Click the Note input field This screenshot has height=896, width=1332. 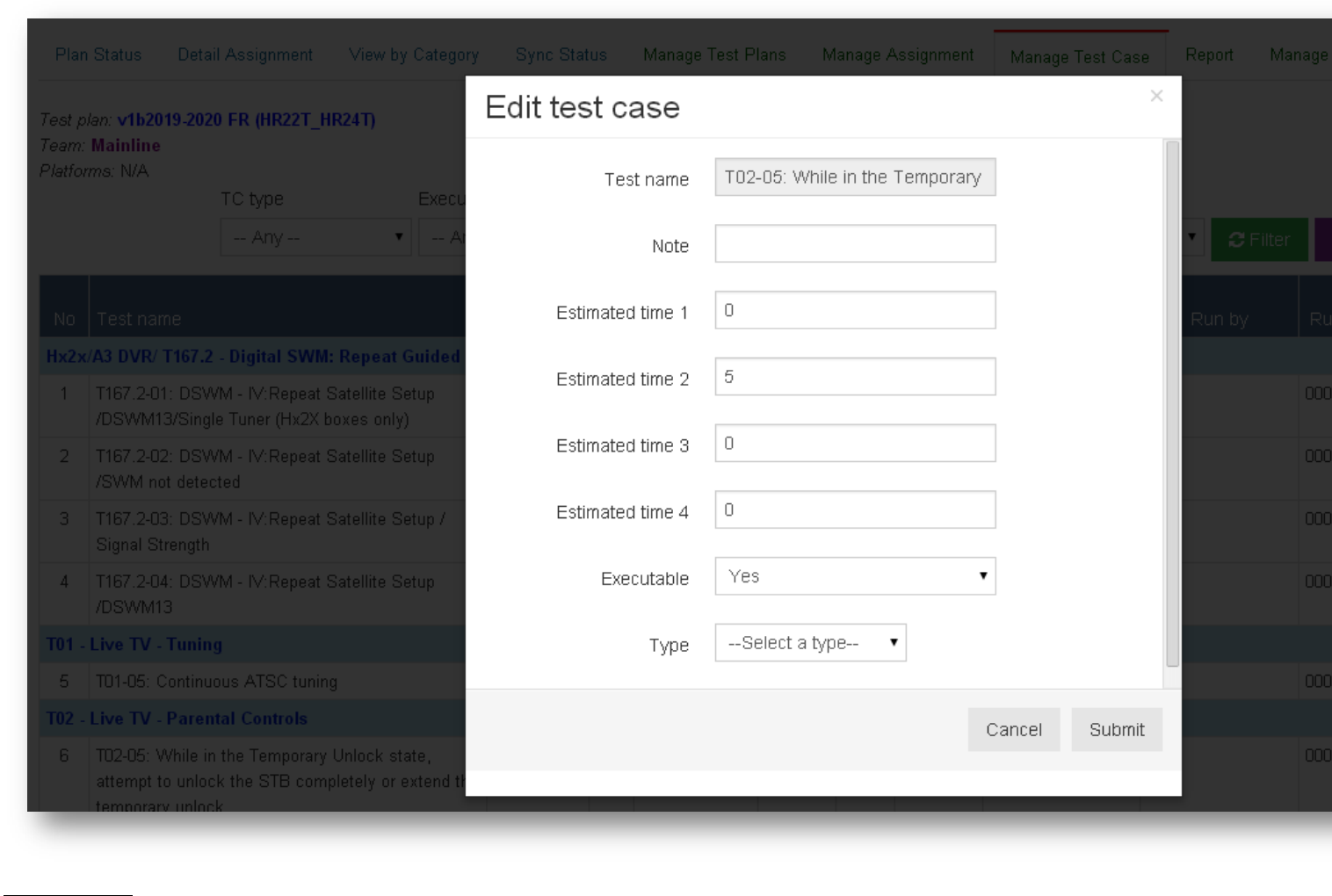(x=855, y=244)
